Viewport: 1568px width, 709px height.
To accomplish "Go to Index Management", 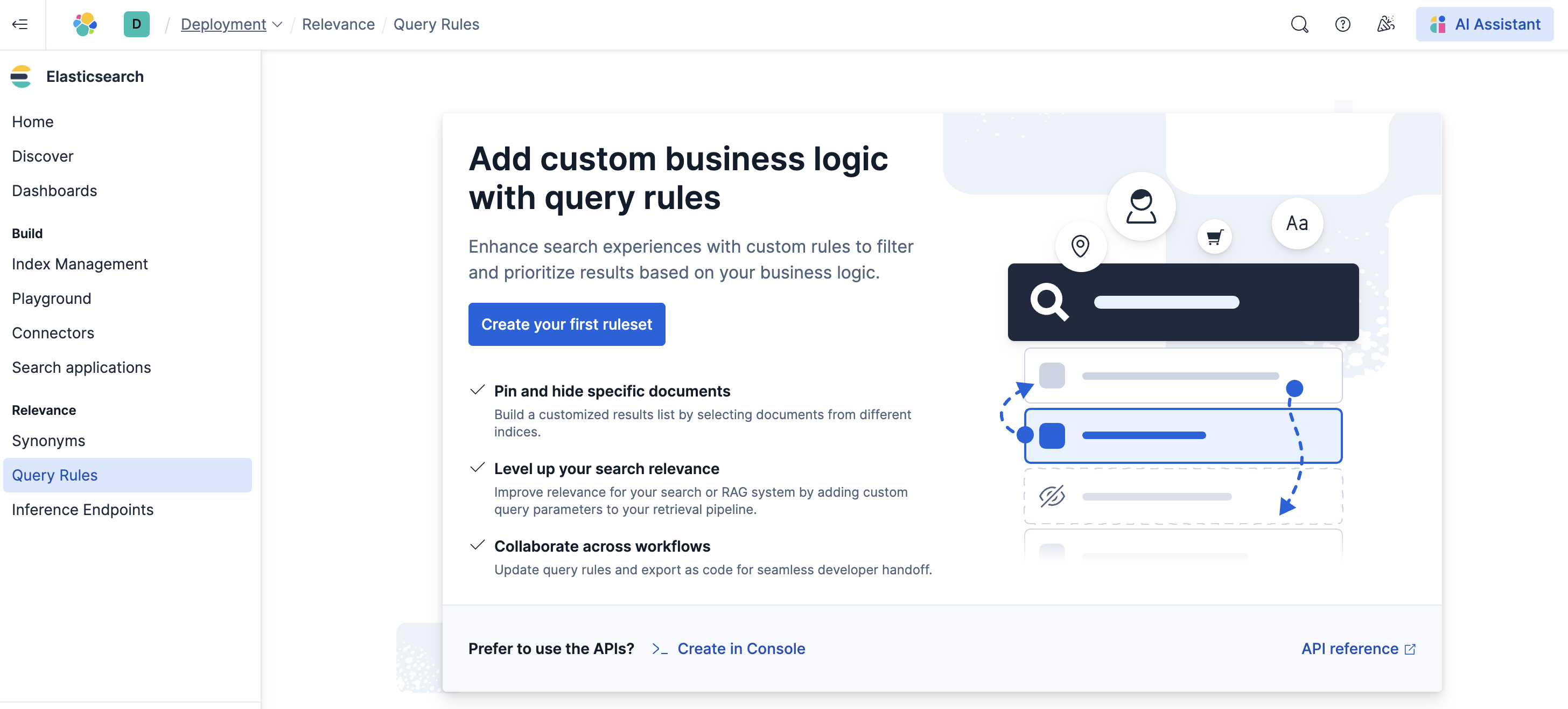I will pyautogui.click(x=80, y=264).
